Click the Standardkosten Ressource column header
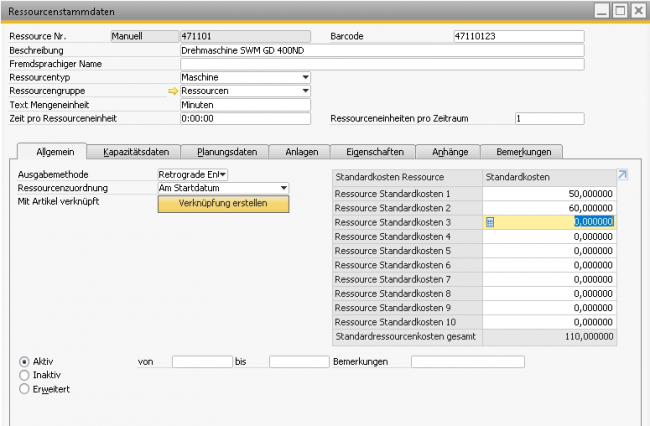This screenshot has height=426, width=650. click(x=407, y=177)
